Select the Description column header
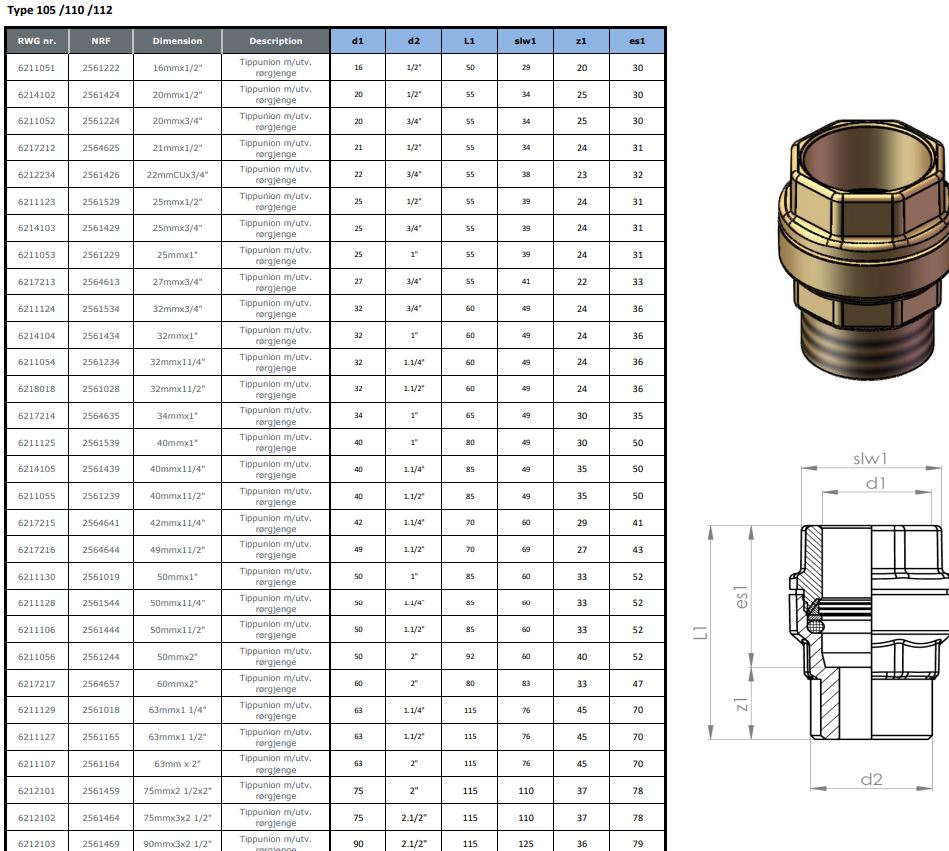This screenshot has width=949, height=851. 275,41
